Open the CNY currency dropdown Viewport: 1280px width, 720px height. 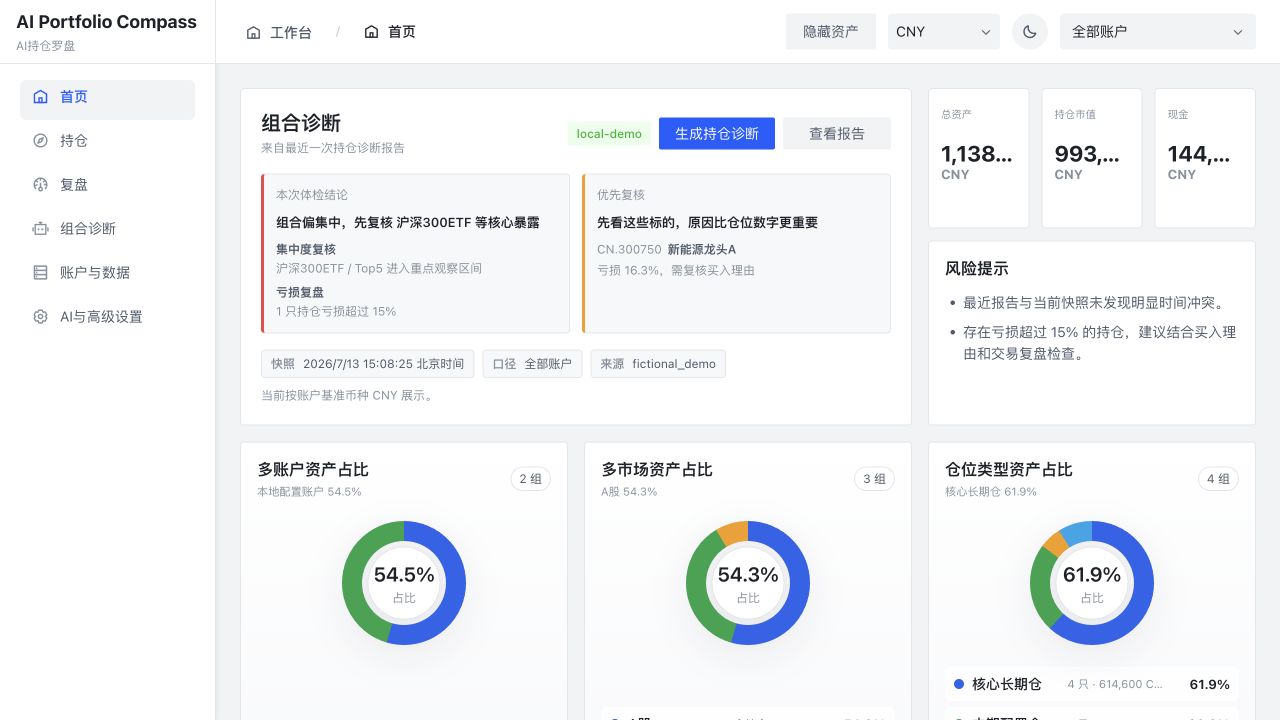point(944,32)
